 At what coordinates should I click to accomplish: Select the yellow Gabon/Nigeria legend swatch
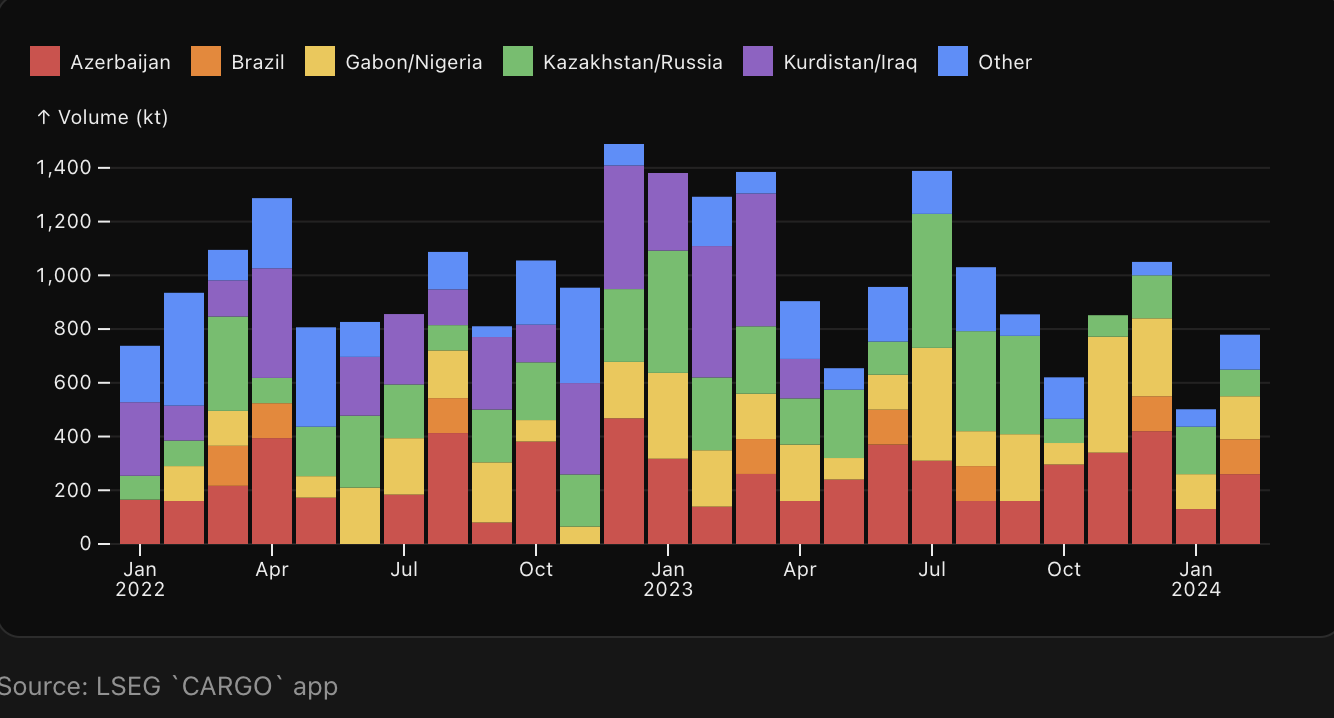pos(320,62)
